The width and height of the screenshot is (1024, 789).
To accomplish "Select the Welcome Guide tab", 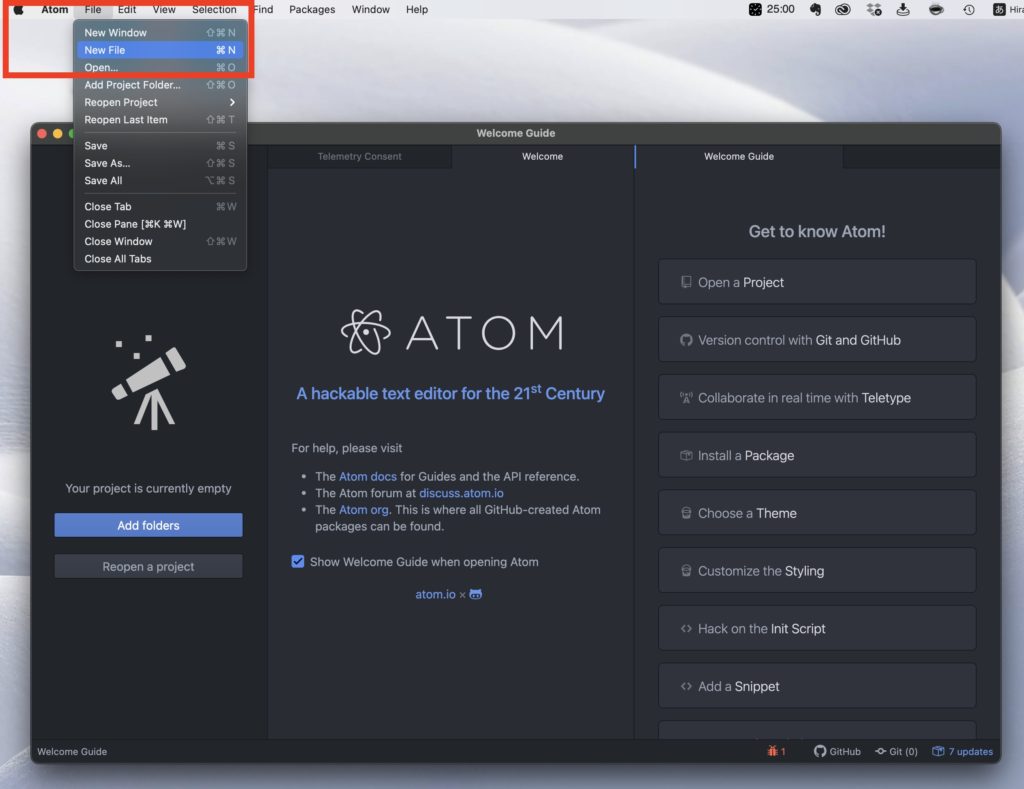I will point(739,157).
